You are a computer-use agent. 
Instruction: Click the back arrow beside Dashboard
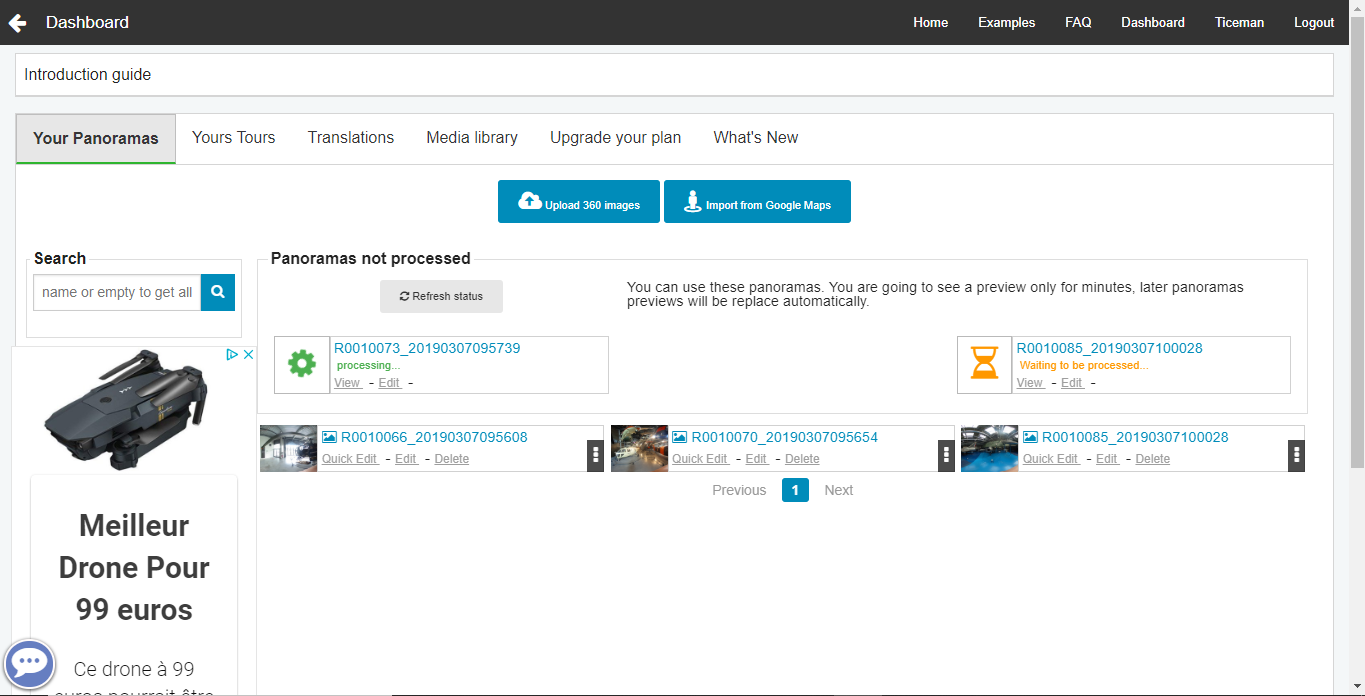coord(18,23)
